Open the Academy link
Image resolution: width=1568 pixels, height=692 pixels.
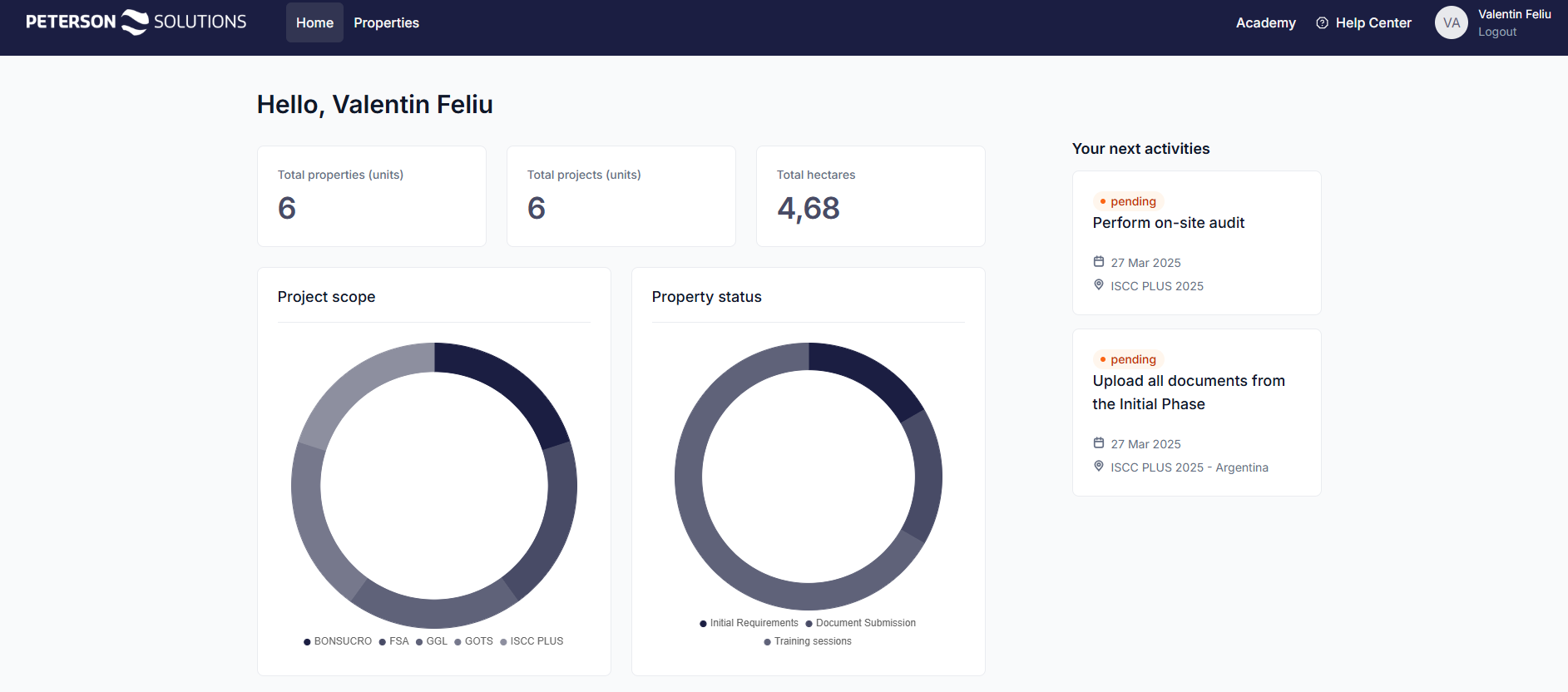(1265, 23)
